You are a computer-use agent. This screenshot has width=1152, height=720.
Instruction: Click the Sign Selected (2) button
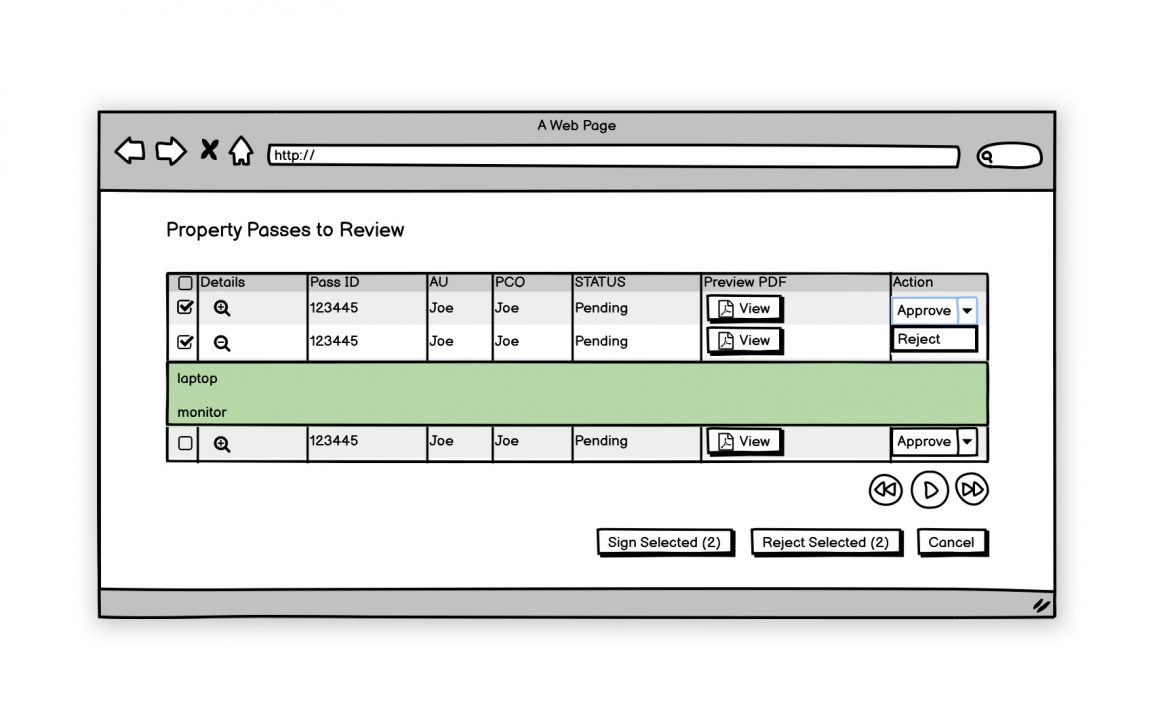tap(664, 542)
